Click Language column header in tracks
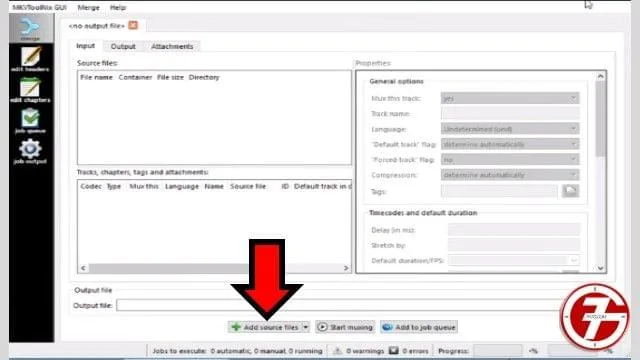This screenshot has width=640, height=360. click(x=182, y=186)
